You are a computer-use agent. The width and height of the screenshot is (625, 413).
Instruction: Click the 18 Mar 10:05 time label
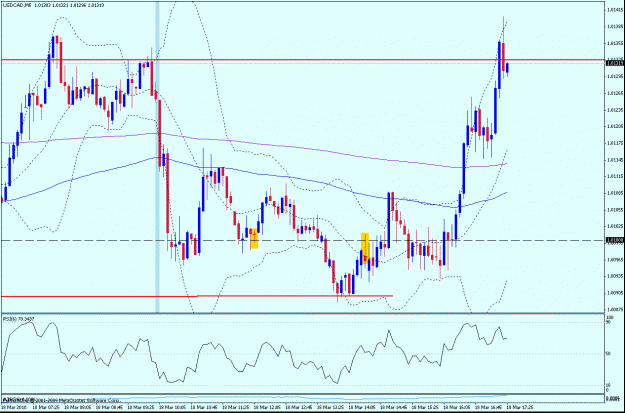(x=172, y=408)
